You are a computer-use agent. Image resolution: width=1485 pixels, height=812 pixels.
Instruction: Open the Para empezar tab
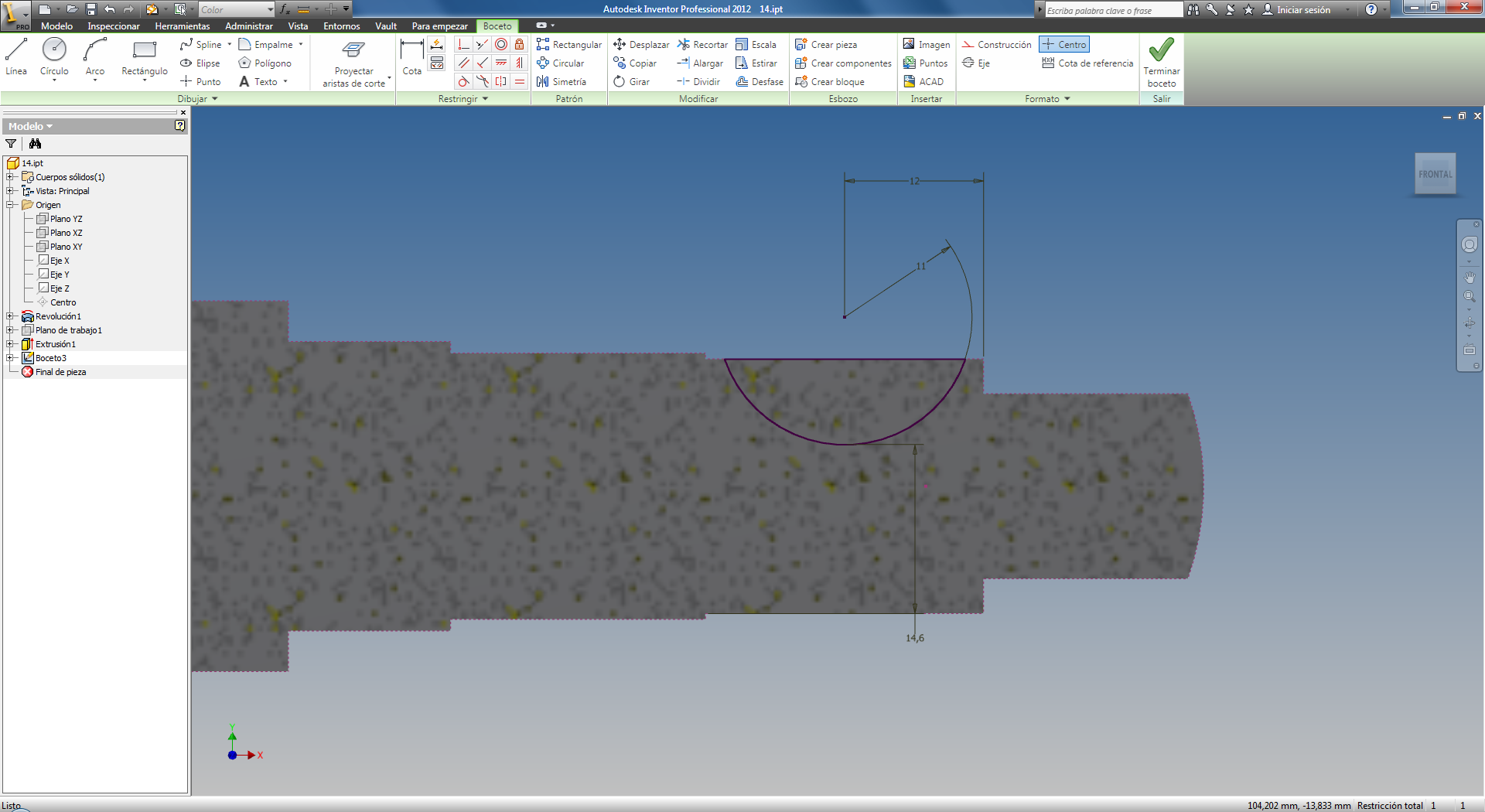(x=439, y=26)
